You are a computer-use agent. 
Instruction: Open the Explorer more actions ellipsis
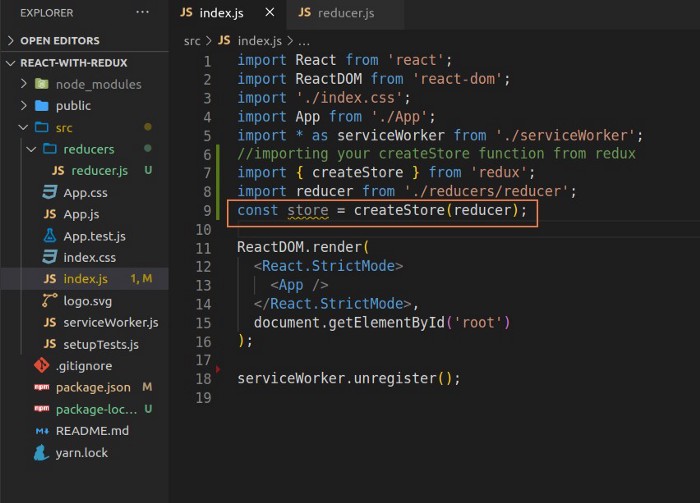(x=142, y=12)
